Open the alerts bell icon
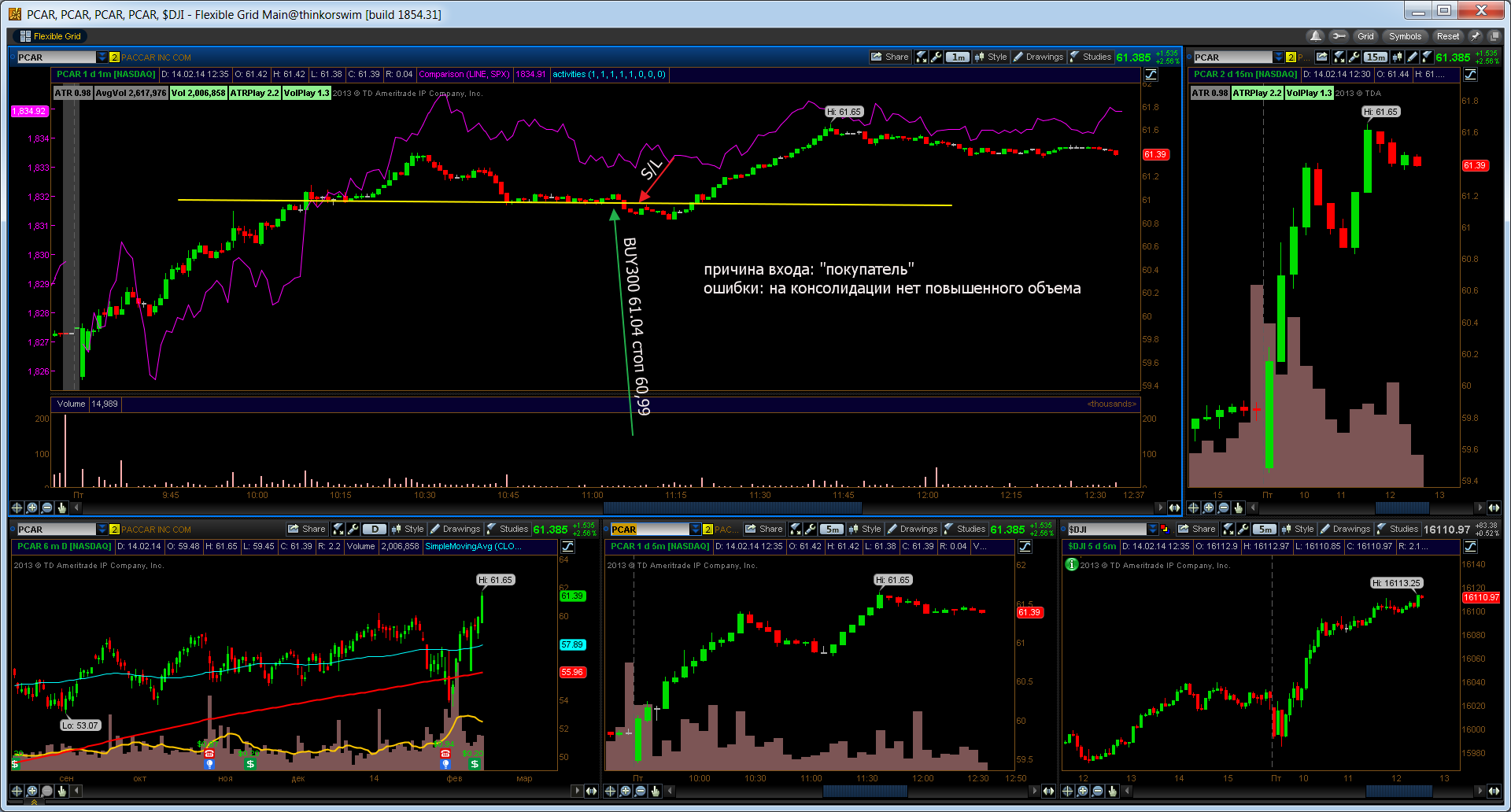The width and height of the screenshot is (1511, 812). 1315,36
